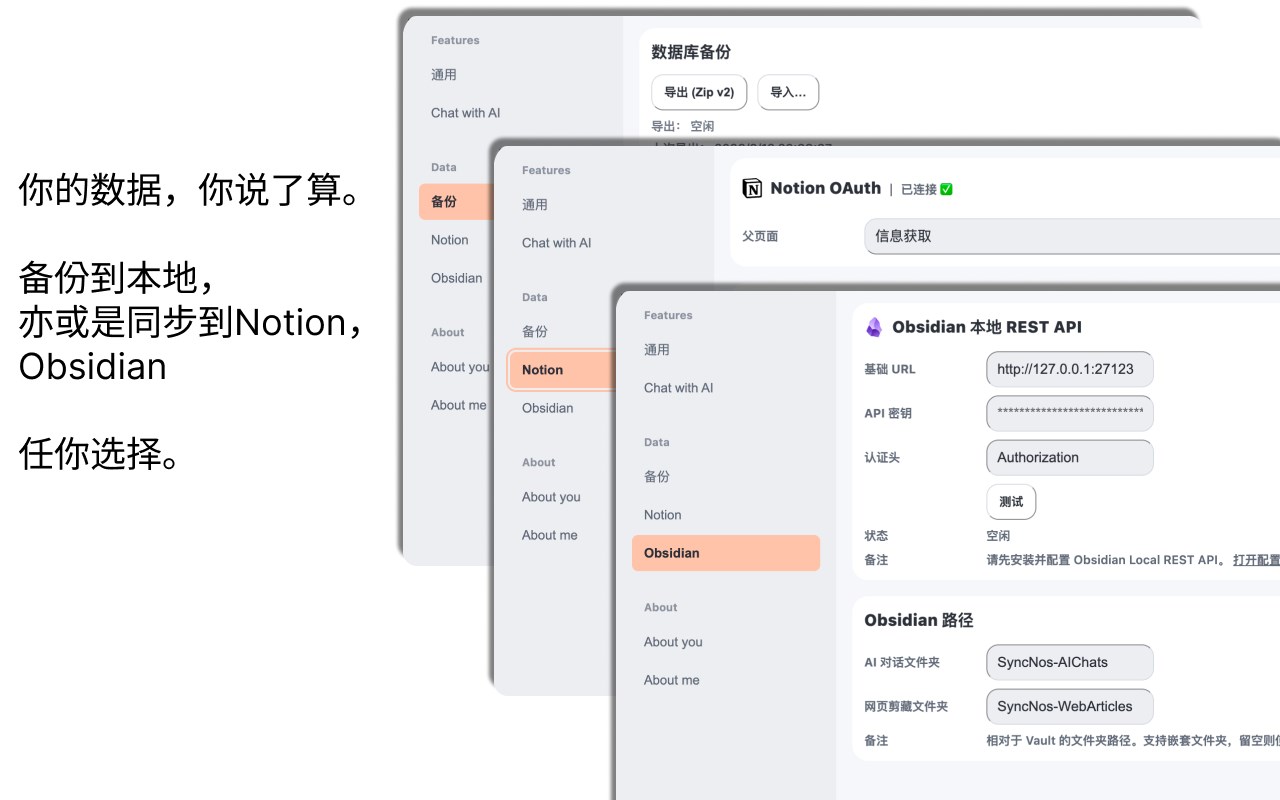This screenshot has width=1280, height=800.
Task: Select highlighted 备份 in the back window sidebar
Action: (x=455, y=202)
